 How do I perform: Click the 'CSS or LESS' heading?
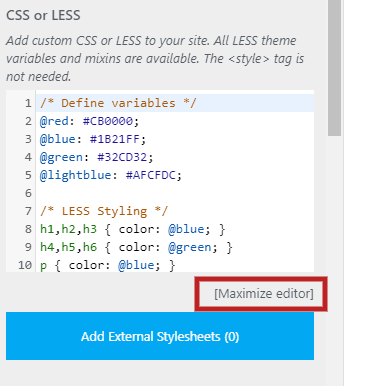tap(43, 15)
